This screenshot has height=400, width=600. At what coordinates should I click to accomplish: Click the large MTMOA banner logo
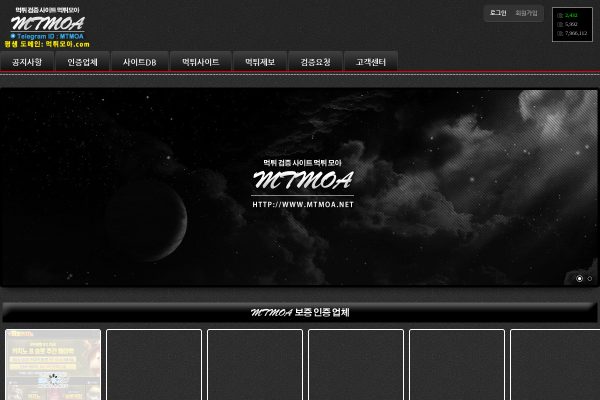(303, 180)
